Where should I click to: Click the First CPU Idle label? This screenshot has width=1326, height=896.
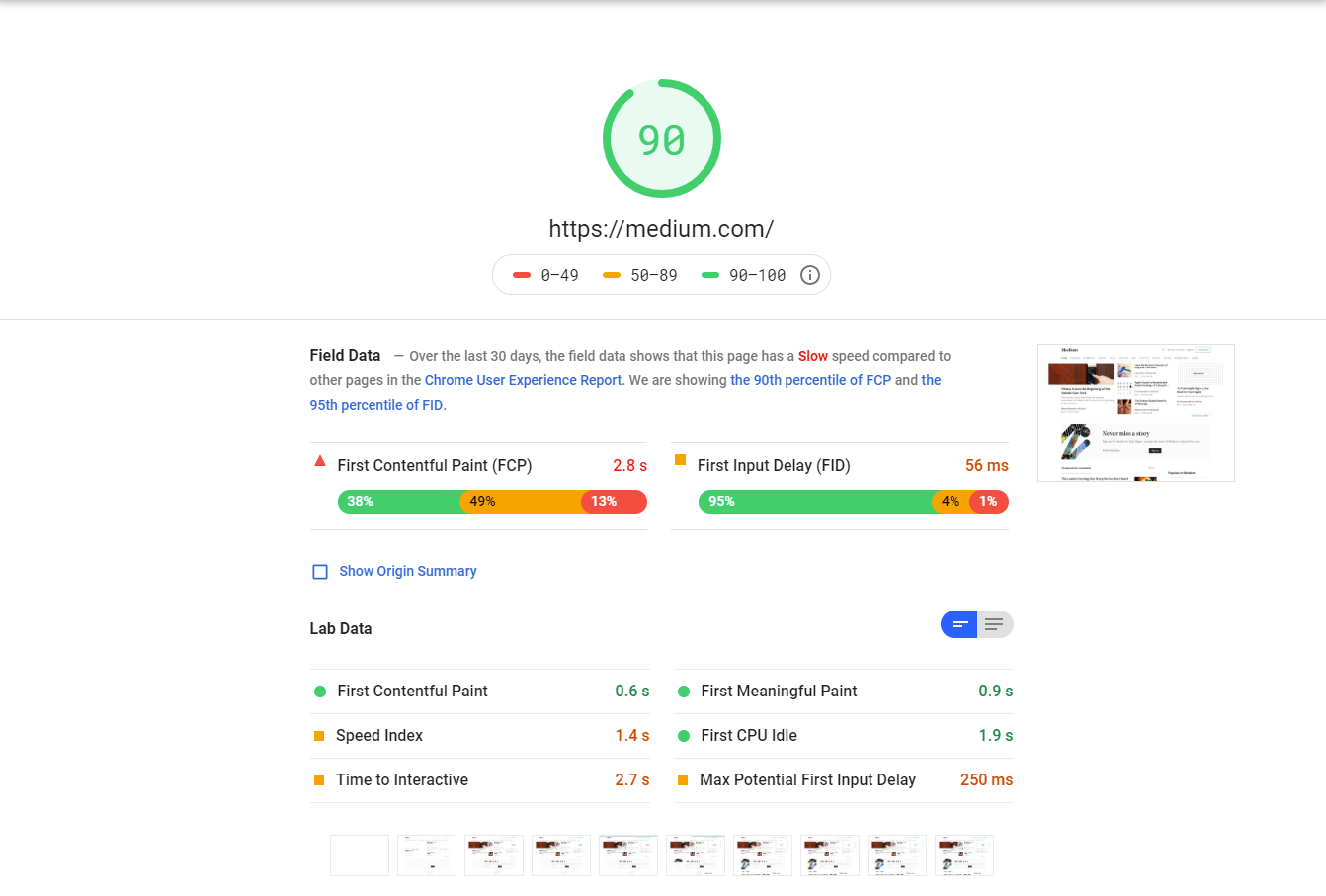(x=749, y=735)
